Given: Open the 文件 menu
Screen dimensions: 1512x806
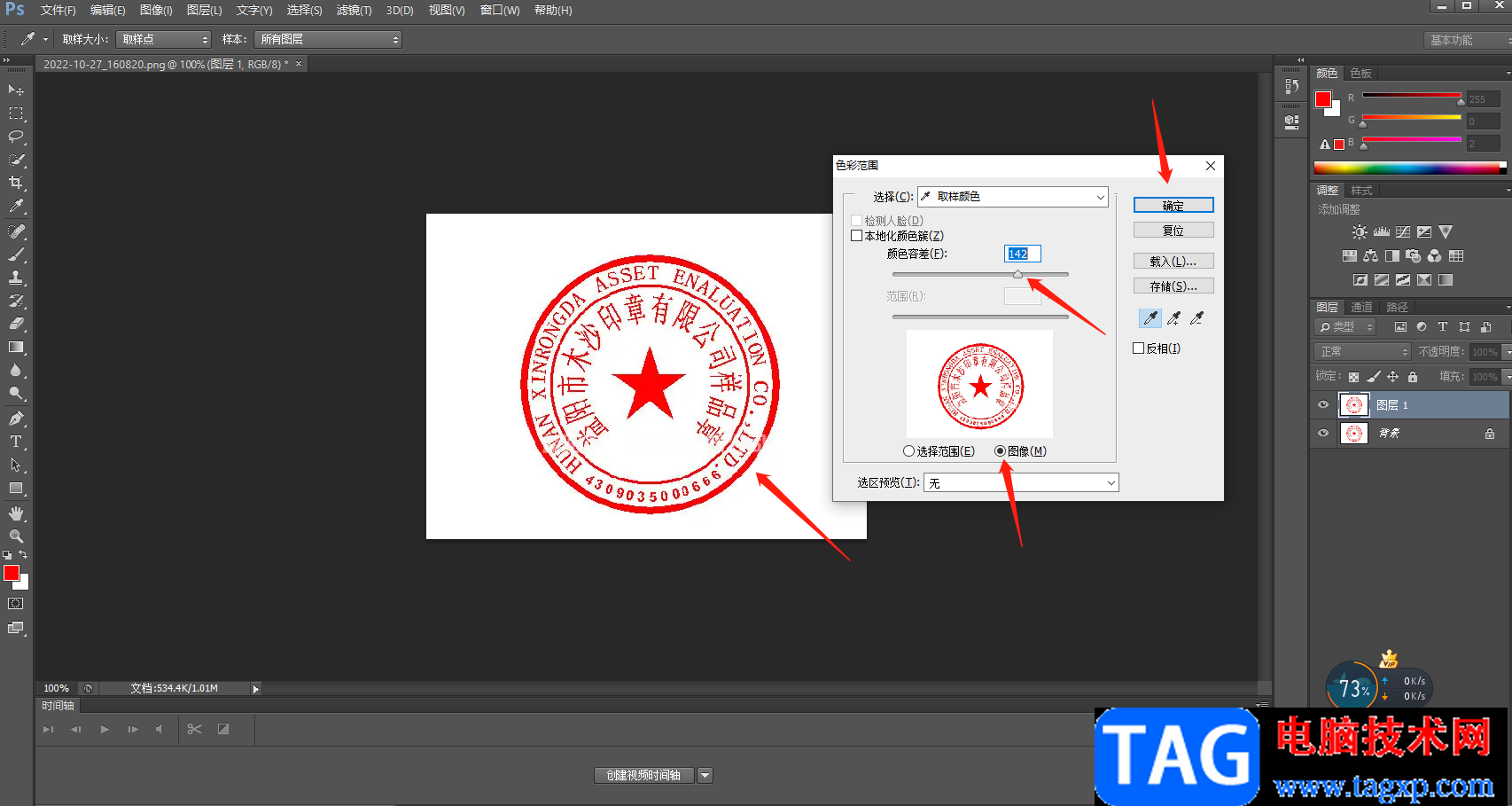Looking at the screenshot, I should click(58, 11).
